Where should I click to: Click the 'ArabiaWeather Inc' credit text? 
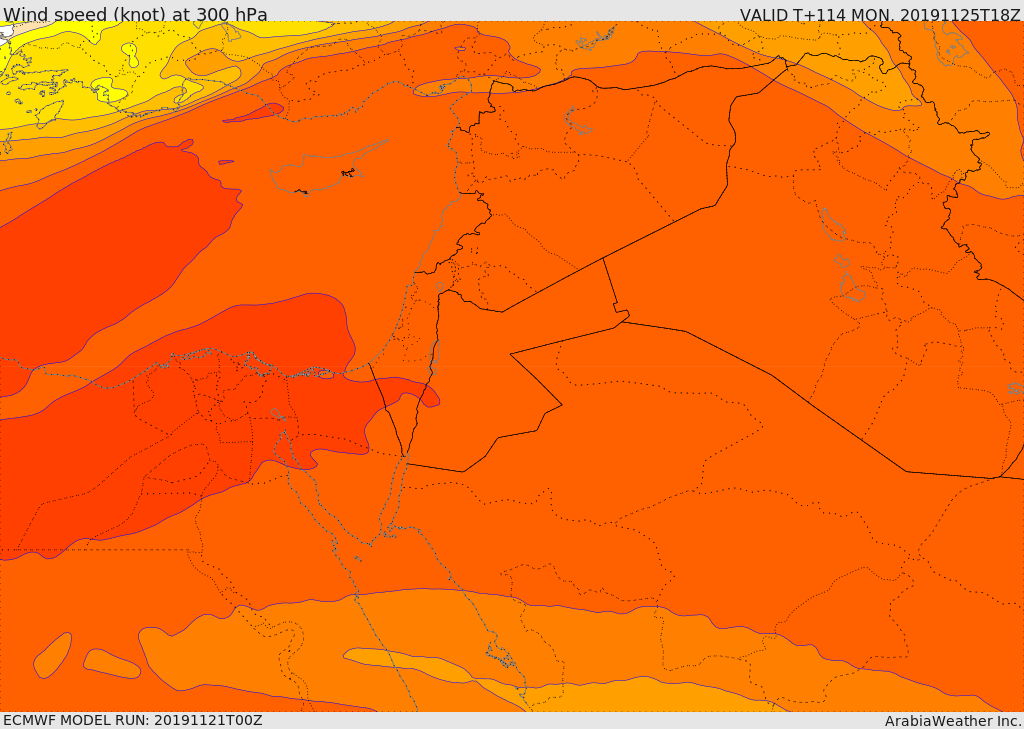[x=953, y=721]
